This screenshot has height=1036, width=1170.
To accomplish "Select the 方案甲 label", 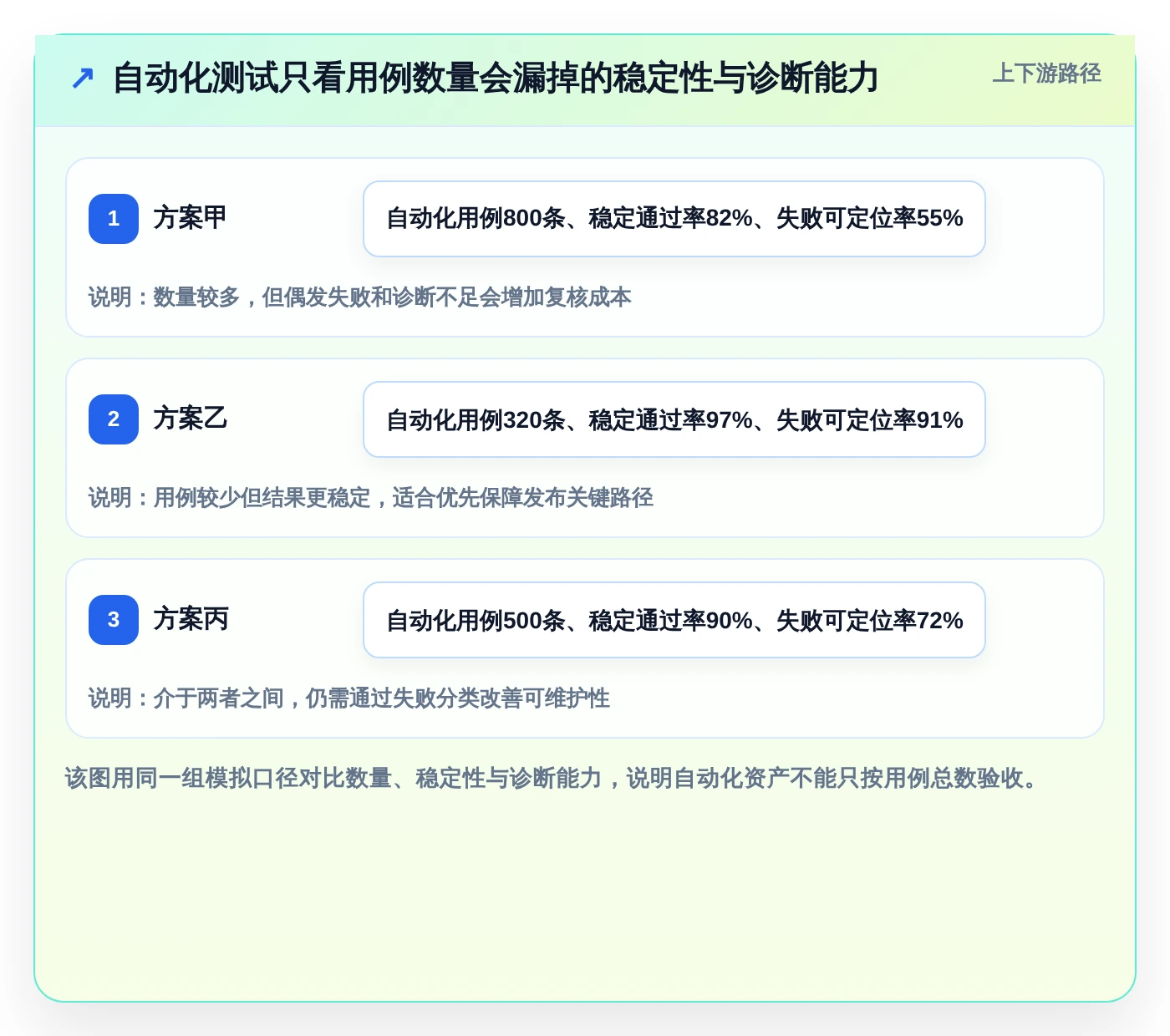I will tap(191, 217).
